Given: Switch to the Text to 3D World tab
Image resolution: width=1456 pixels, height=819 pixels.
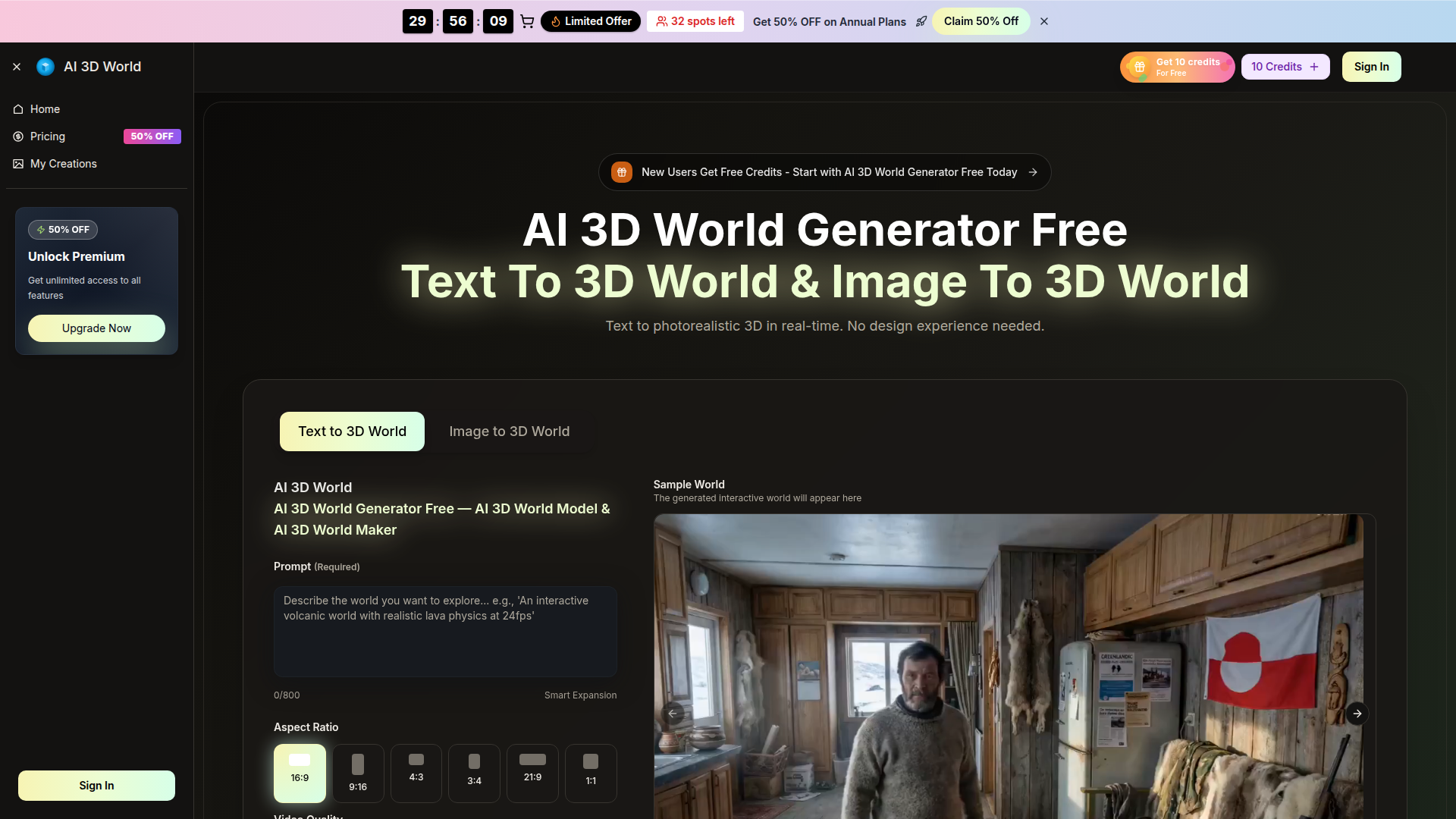Looking at the screenshot, I should click(x=351, y=431).
